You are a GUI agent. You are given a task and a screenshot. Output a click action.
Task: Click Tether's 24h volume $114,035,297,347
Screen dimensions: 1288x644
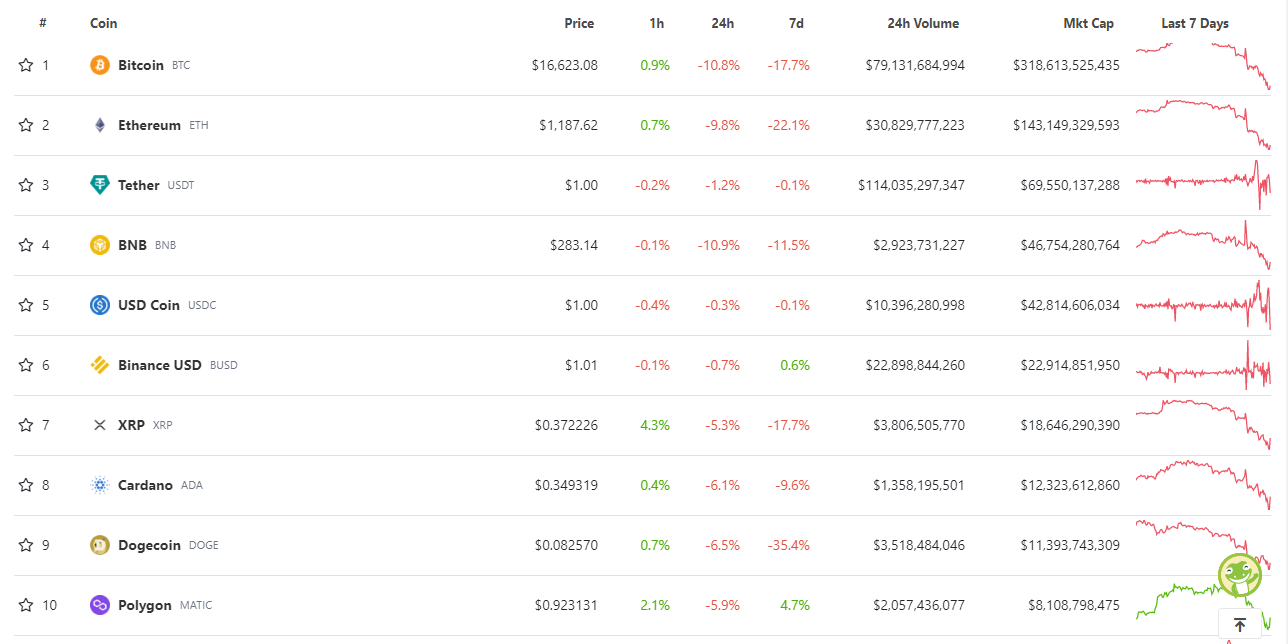coord(911,185)
